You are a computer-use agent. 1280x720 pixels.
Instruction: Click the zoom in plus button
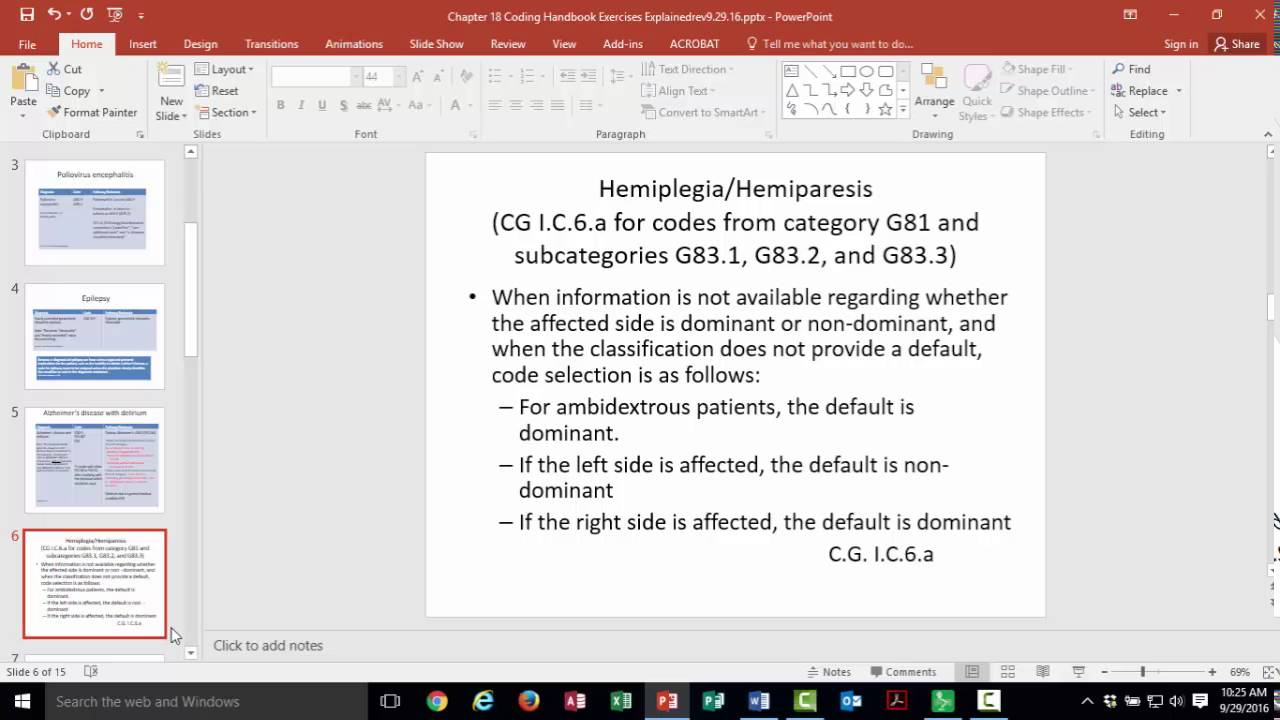click(x=1212, y=672)
